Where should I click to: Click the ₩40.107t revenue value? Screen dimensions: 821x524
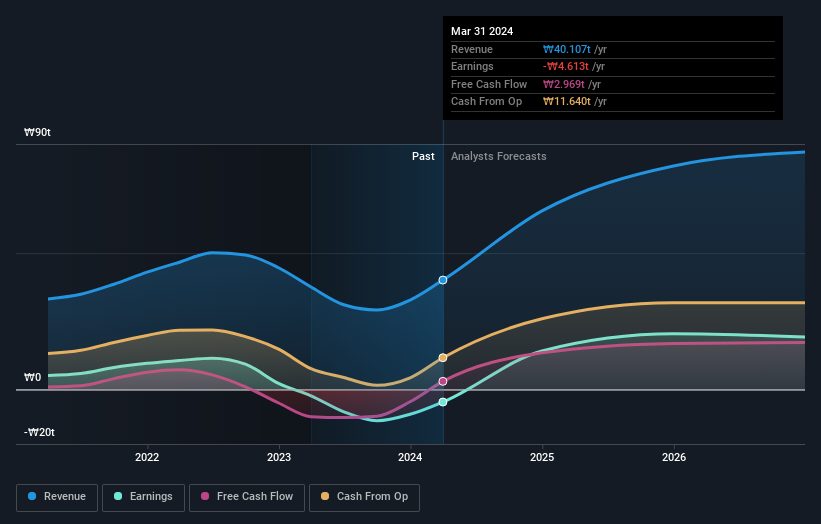coord(567,49)
